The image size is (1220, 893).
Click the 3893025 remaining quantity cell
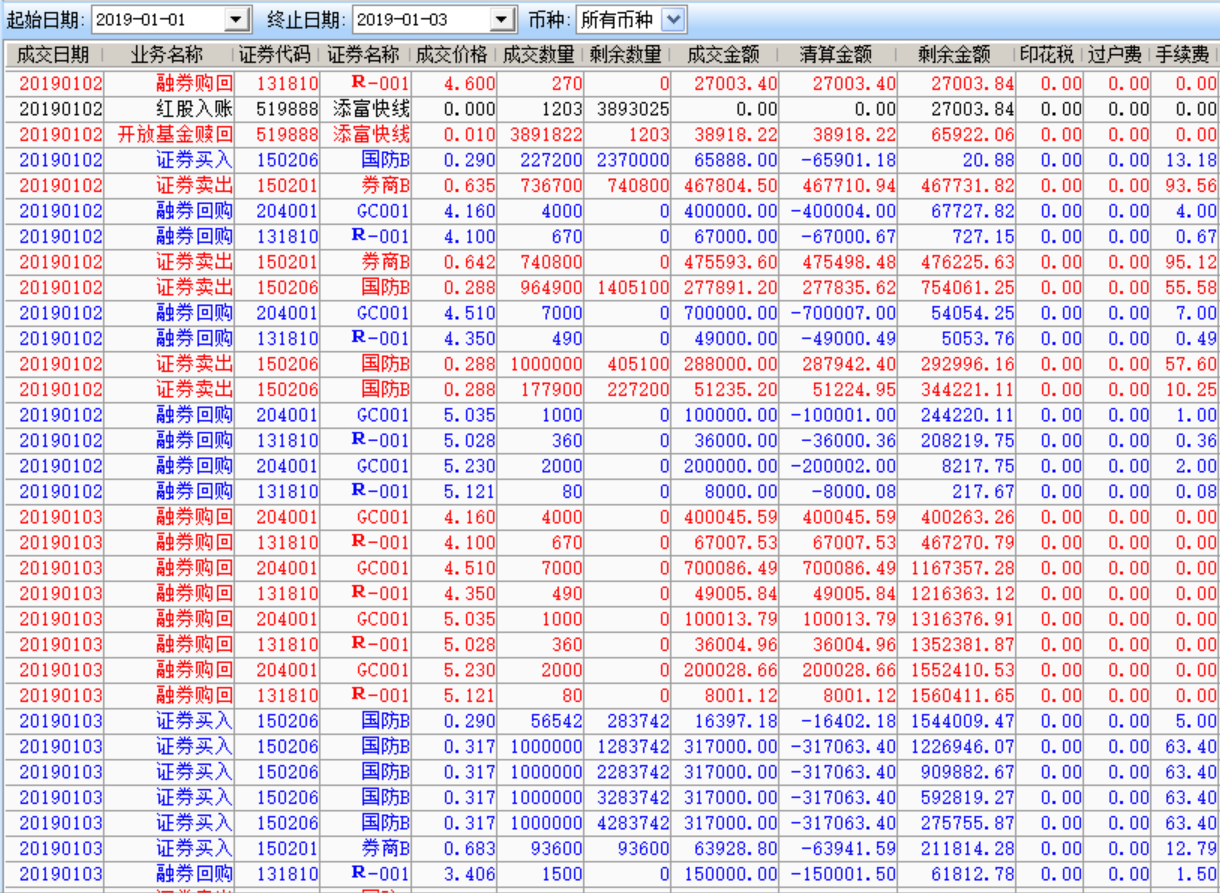pyautogui.click(x=627, y=109)
